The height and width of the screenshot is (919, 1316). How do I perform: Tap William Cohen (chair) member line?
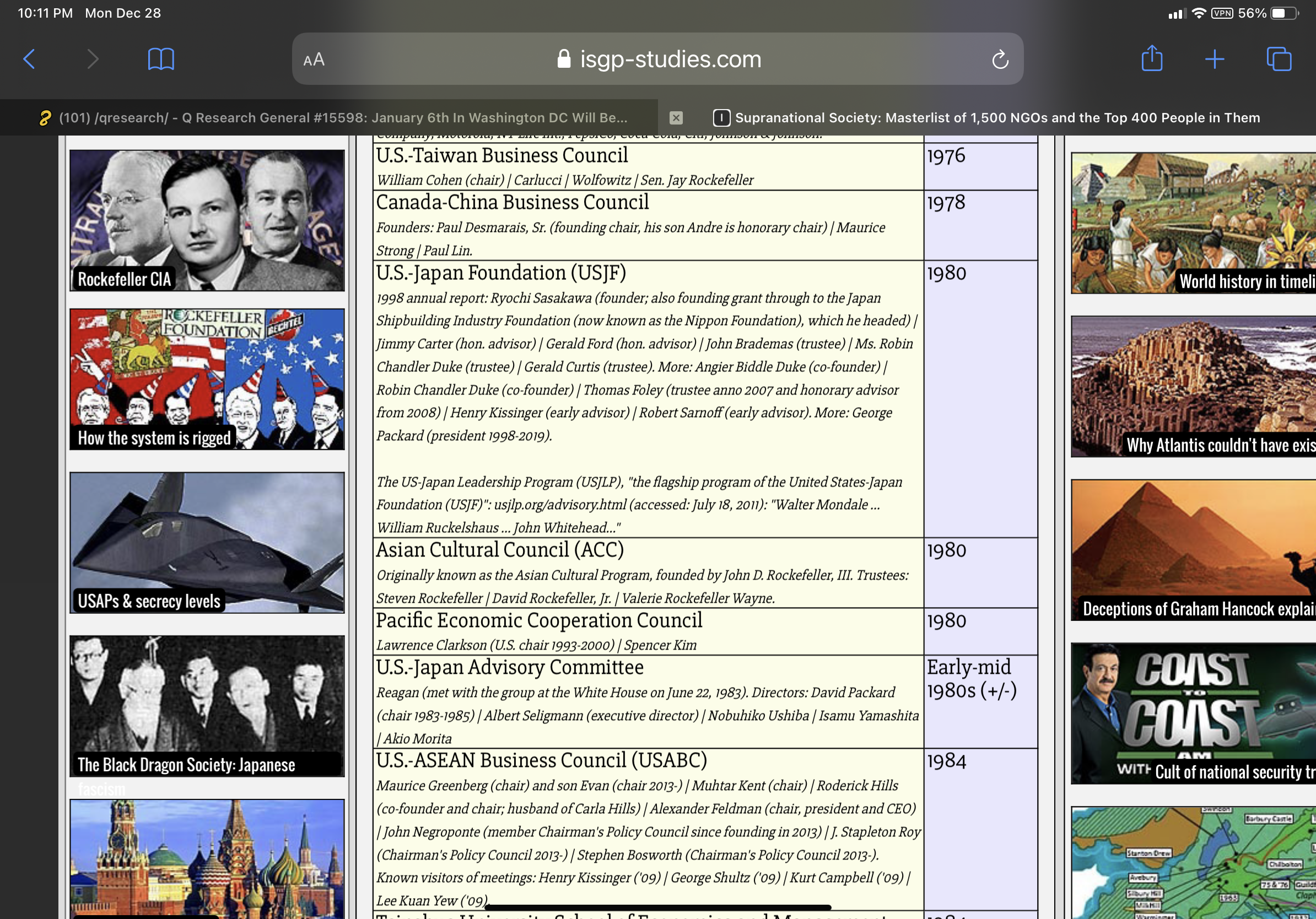point(564,181)
